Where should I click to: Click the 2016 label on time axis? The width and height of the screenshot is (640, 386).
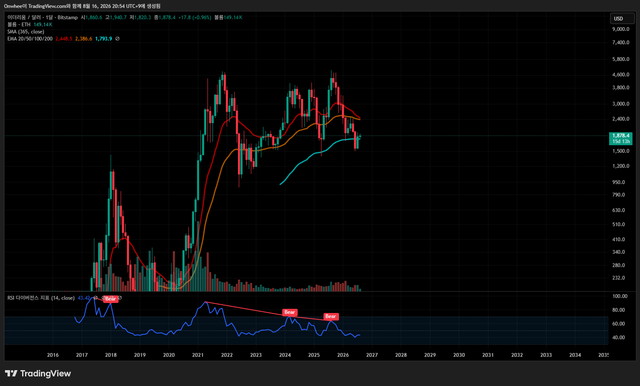click(53, 355)
